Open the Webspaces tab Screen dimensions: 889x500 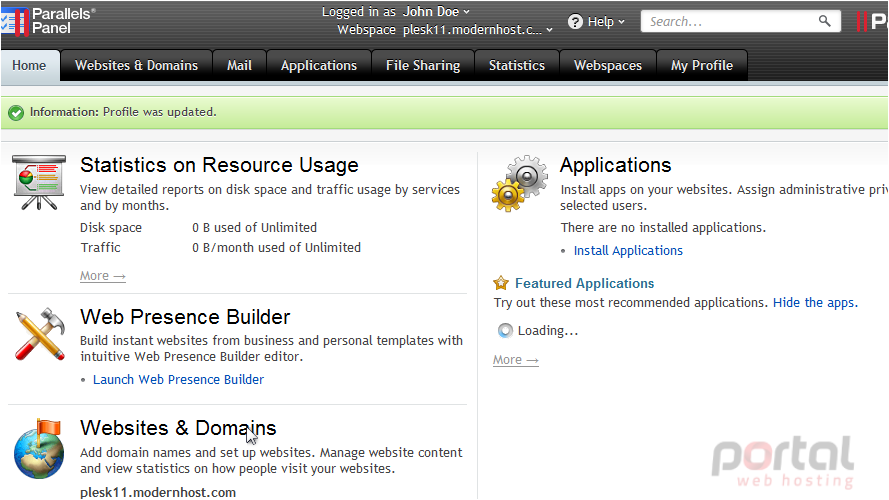coord(608,65)
